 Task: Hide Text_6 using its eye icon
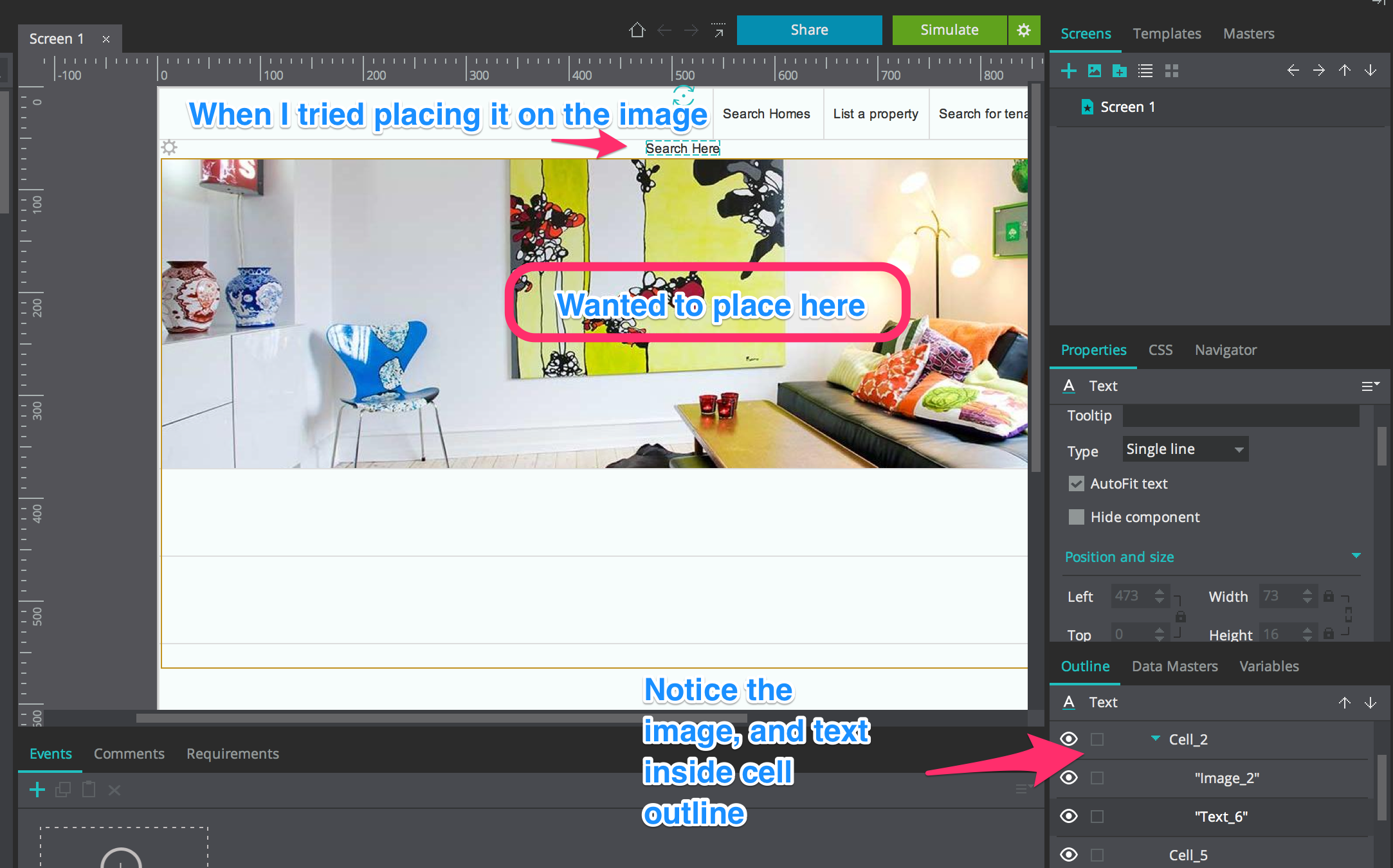click(x=1069, y=817)
